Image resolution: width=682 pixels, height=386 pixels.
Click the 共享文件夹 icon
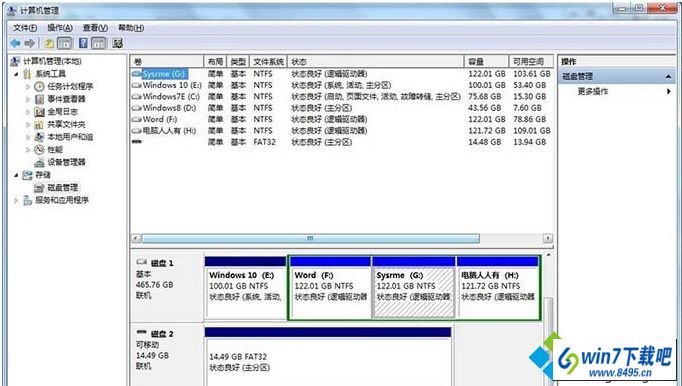(40, 124)
